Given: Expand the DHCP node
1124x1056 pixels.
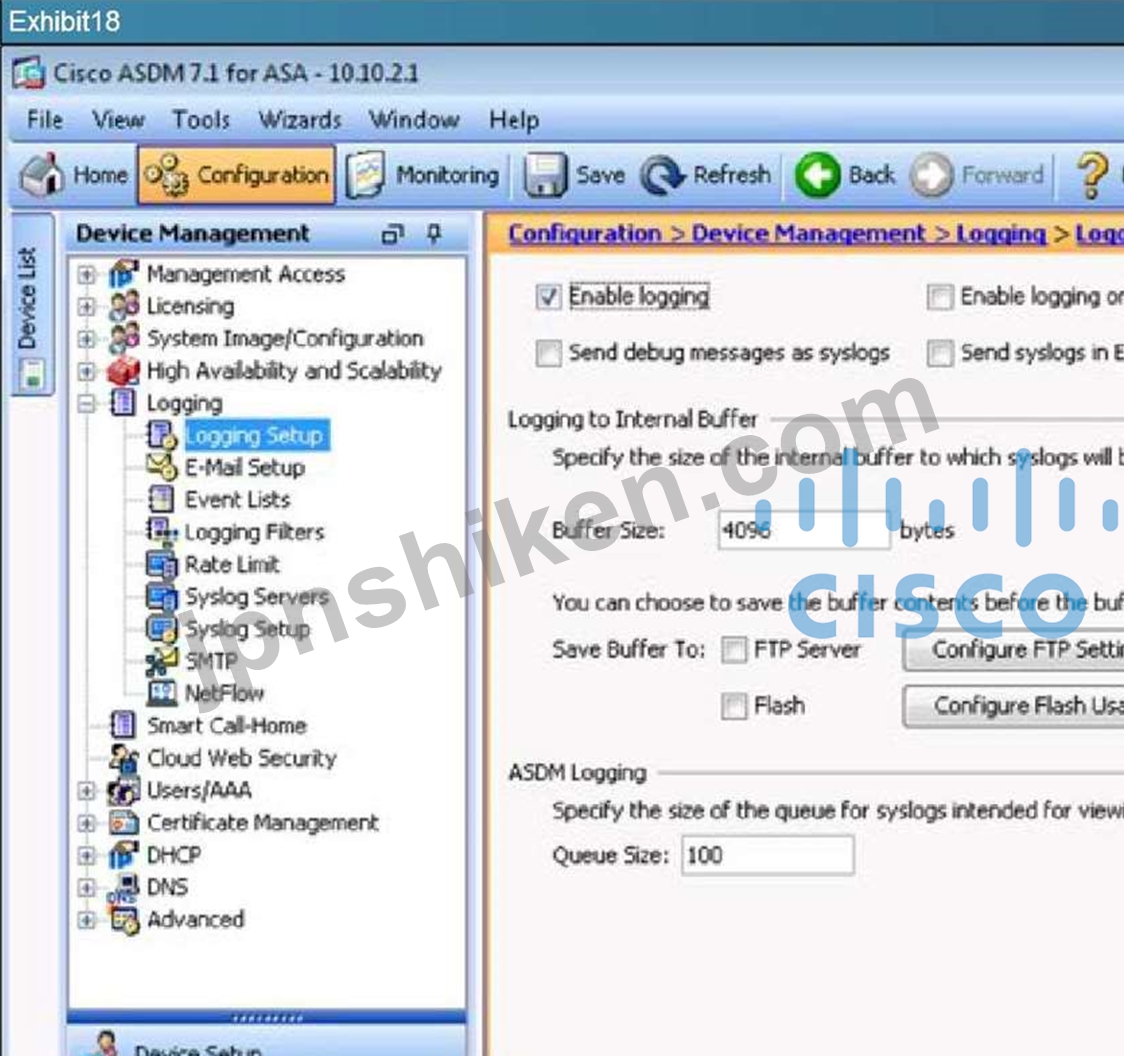Looking at the screenshot, I should [x=86, y=855].
